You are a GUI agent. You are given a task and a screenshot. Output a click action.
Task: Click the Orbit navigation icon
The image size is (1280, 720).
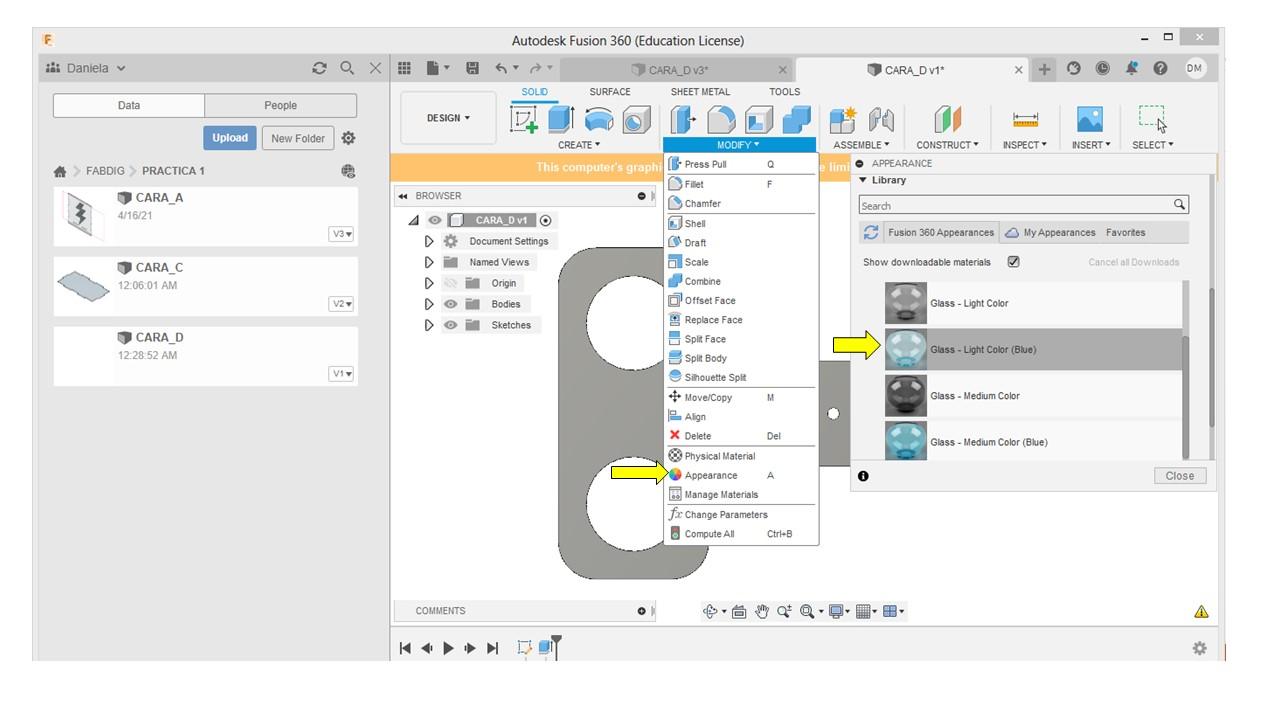[711, 611]
